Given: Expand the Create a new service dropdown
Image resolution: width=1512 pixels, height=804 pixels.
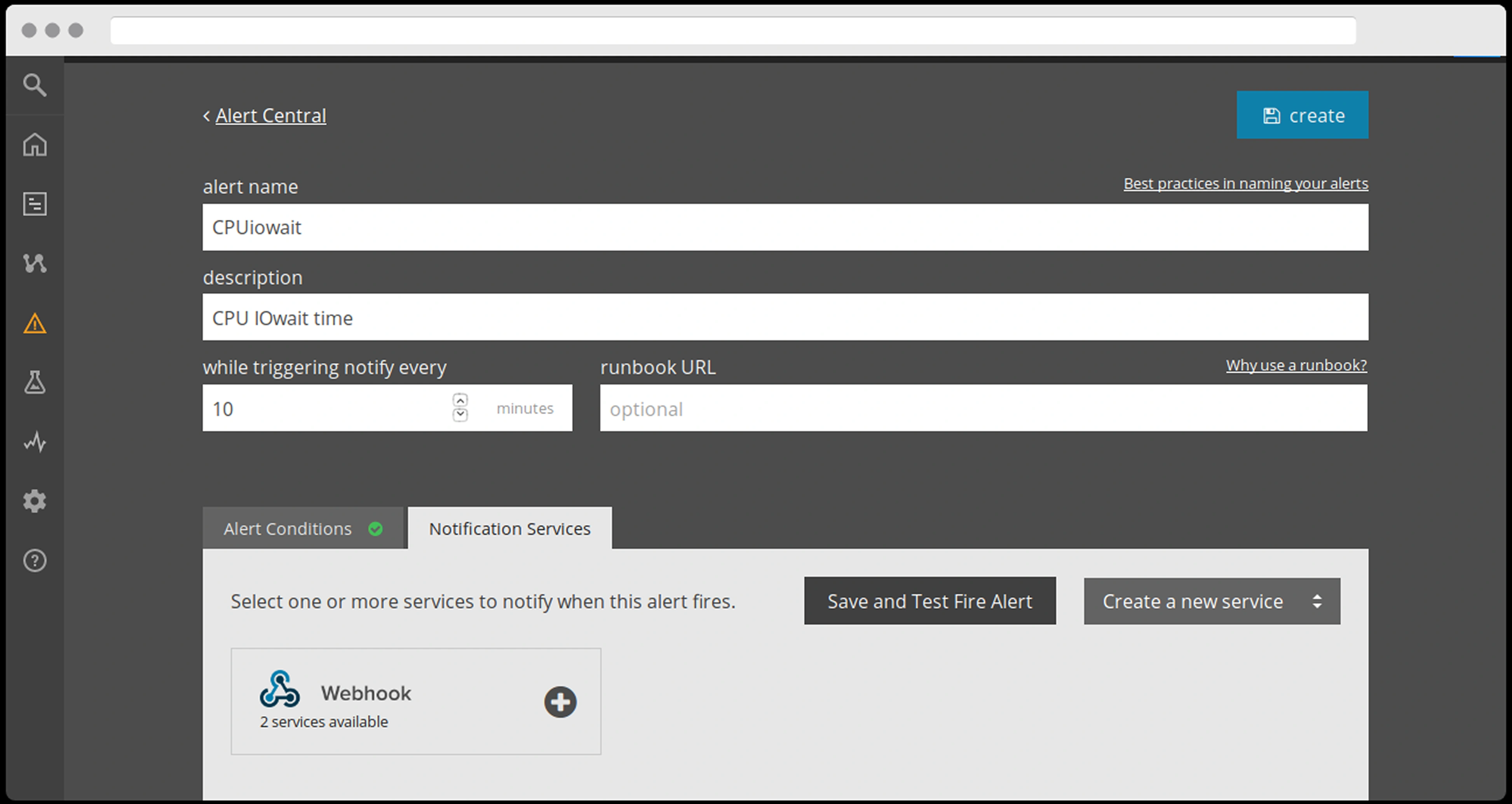Looking at the screenshot, I should (1212, 601).
